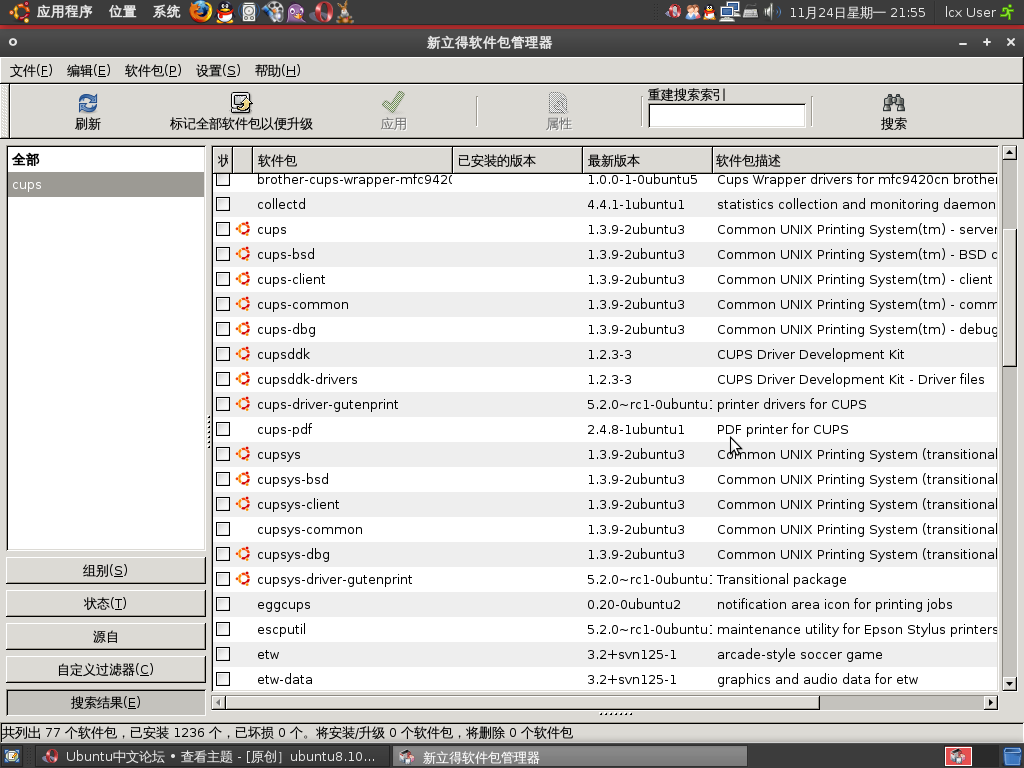1024x768 pixels.
Task: Select the 全部 entry in left filter list
Action: [x=106, y=159]
